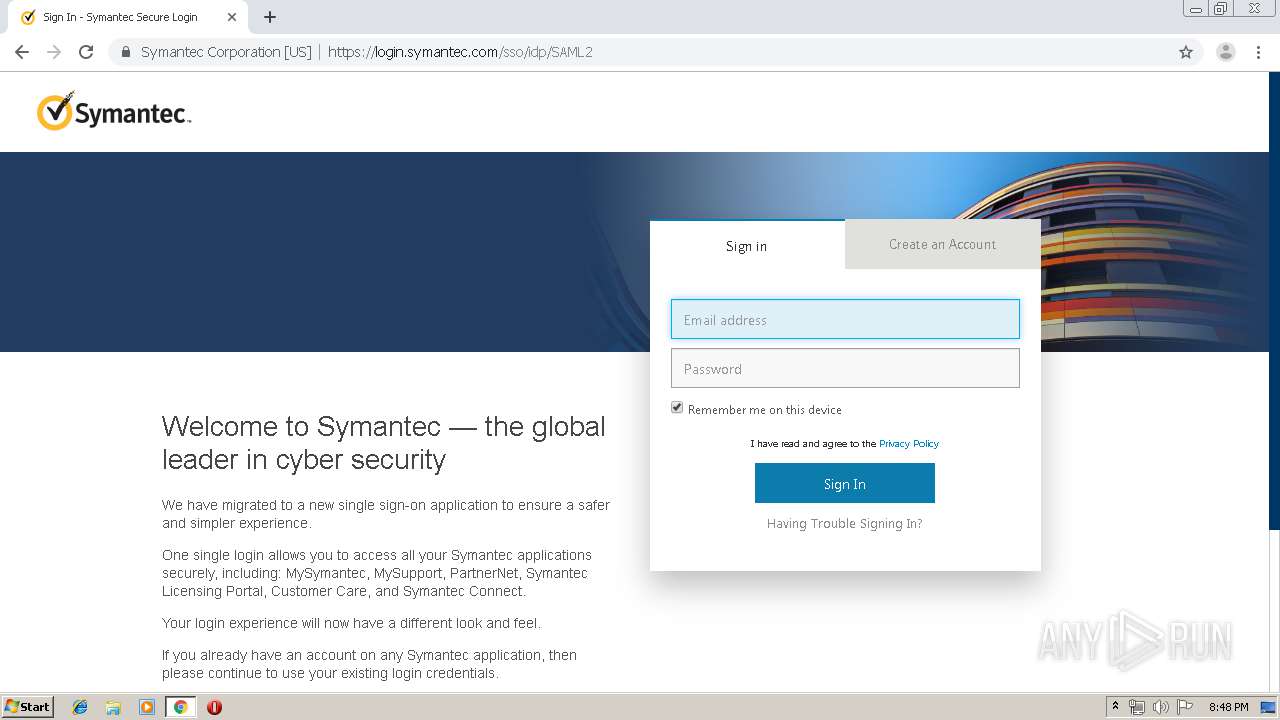Click the network tray icon
This screenshot has width=1280, height=720.
click(x=1137, y=707)
